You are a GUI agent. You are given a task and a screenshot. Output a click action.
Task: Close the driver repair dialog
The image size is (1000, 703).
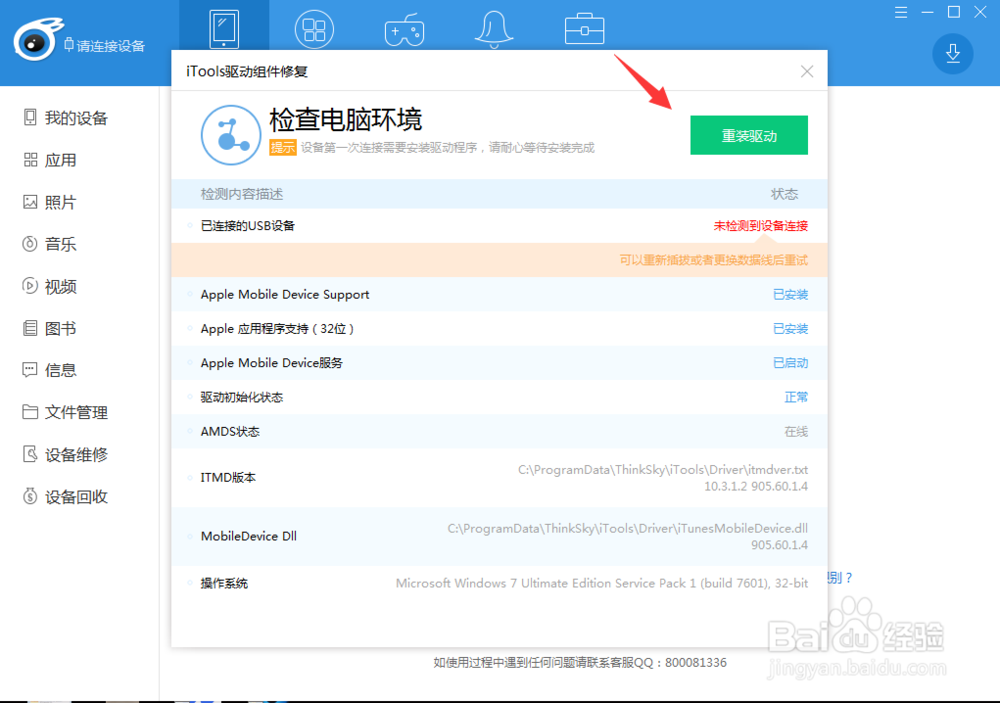[807, 71]
